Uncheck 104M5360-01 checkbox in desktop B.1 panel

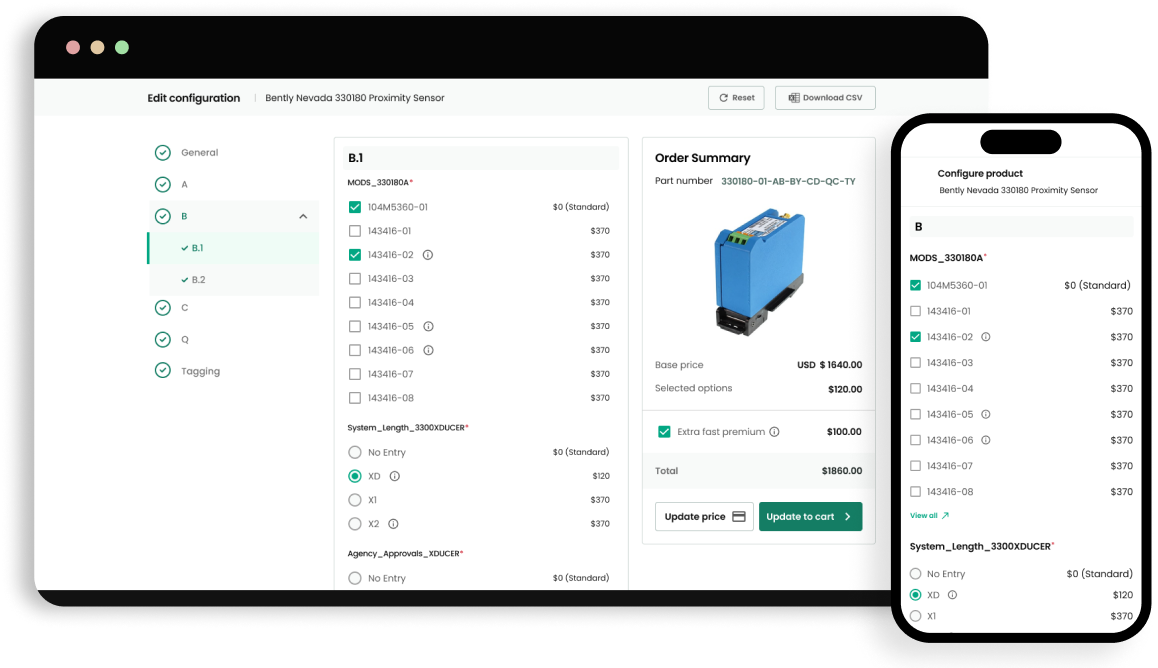coord(355,207)
